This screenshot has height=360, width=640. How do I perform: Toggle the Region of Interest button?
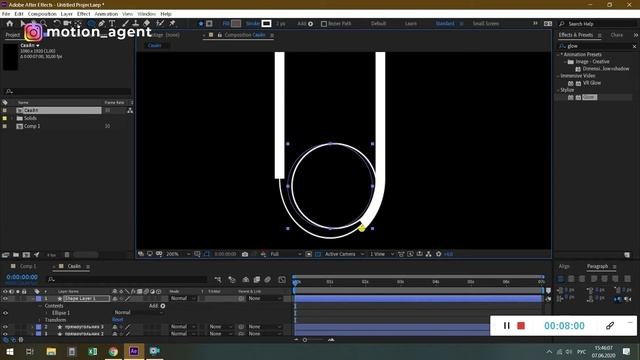coord(309,254)
